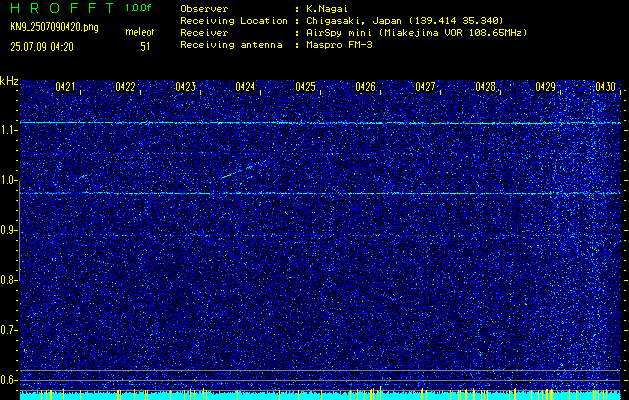The width and height of the screenshot is (629, 400).
Task: Click the 0.8 kHz axis label
Action: pos(7,280)
